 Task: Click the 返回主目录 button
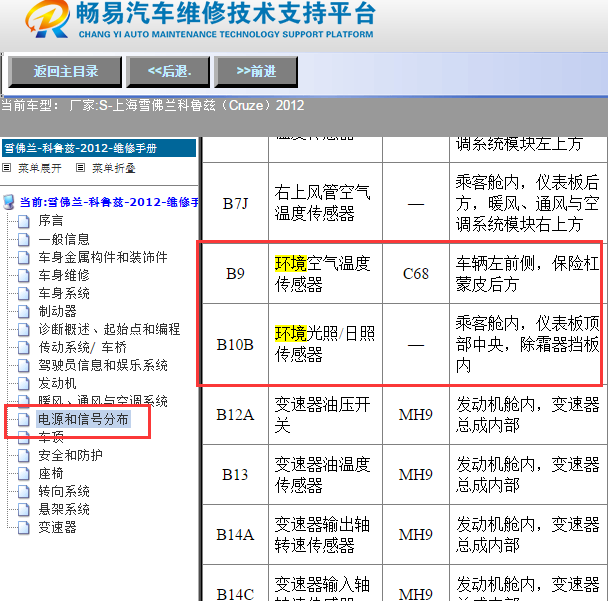point(65,71)
